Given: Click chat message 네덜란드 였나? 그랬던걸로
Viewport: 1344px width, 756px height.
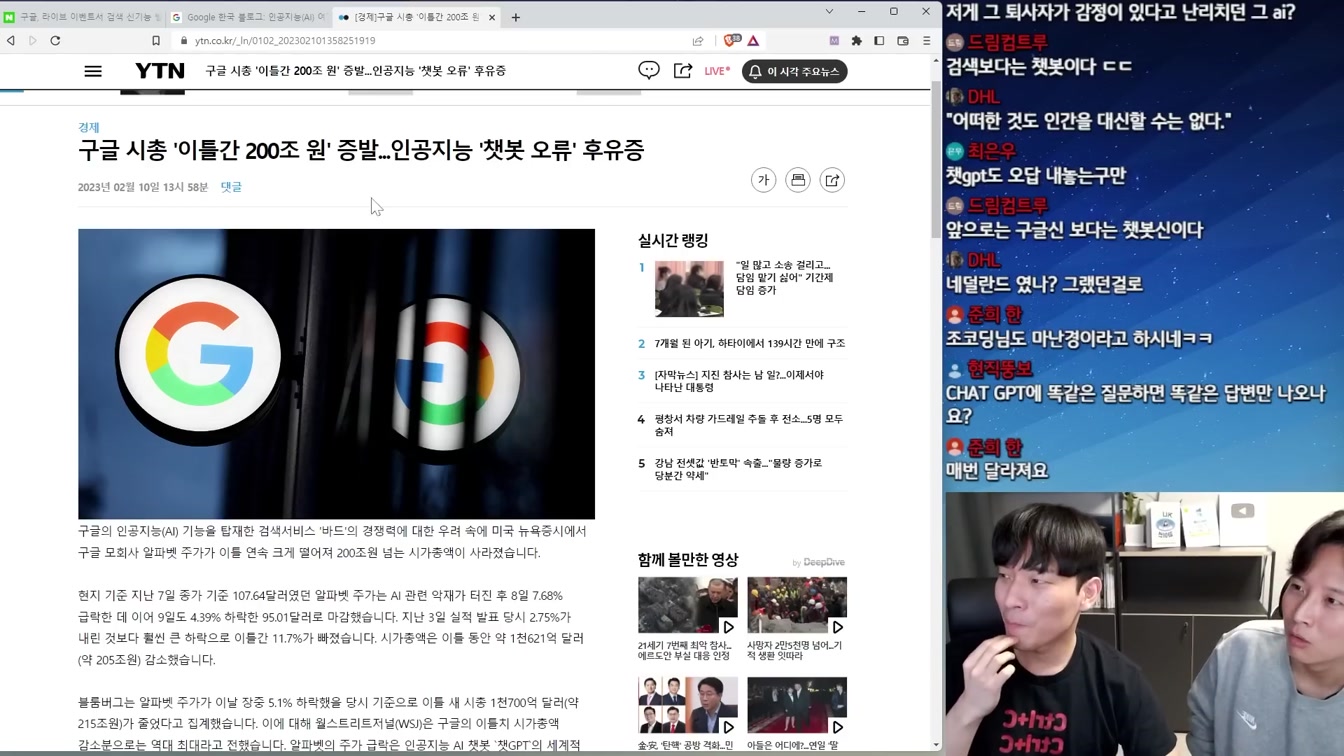Looking at the screenshot, I should click(1044, 285).
